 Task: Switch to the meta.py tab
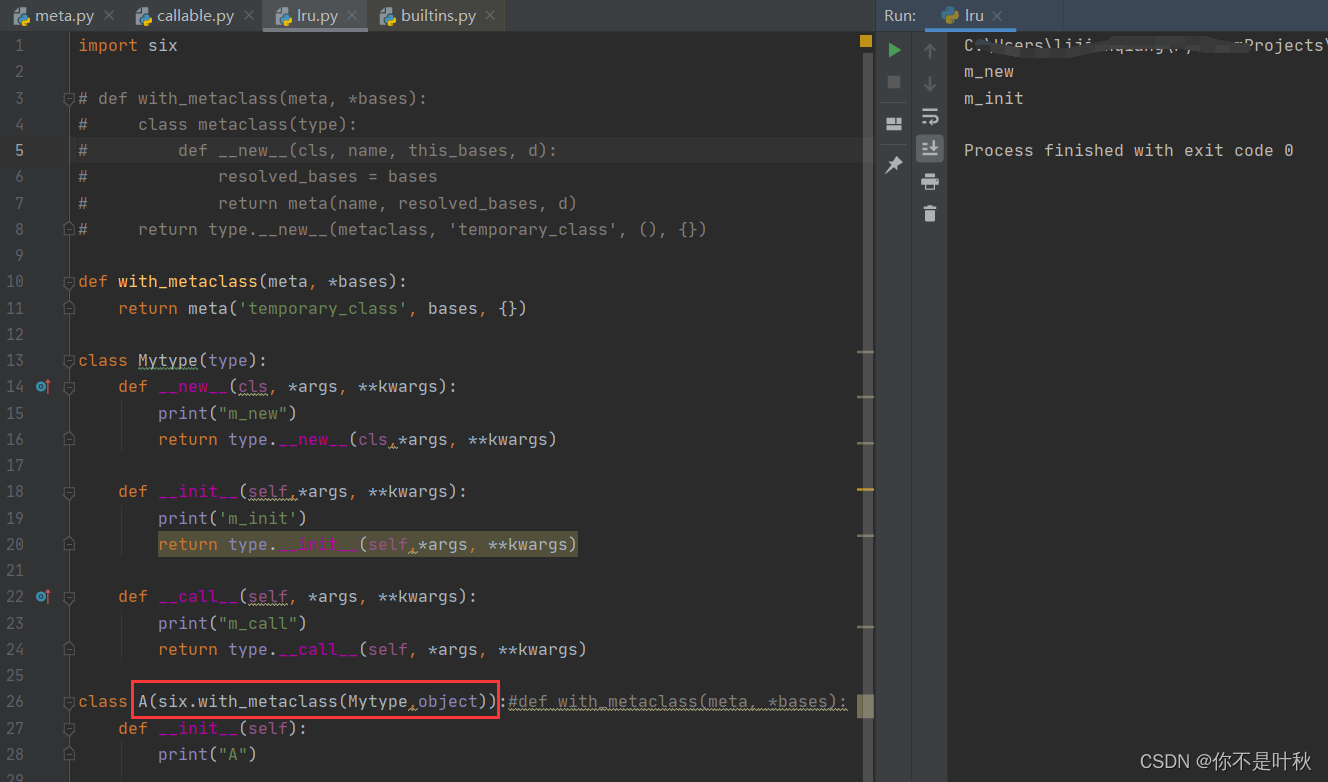point(62,16)
